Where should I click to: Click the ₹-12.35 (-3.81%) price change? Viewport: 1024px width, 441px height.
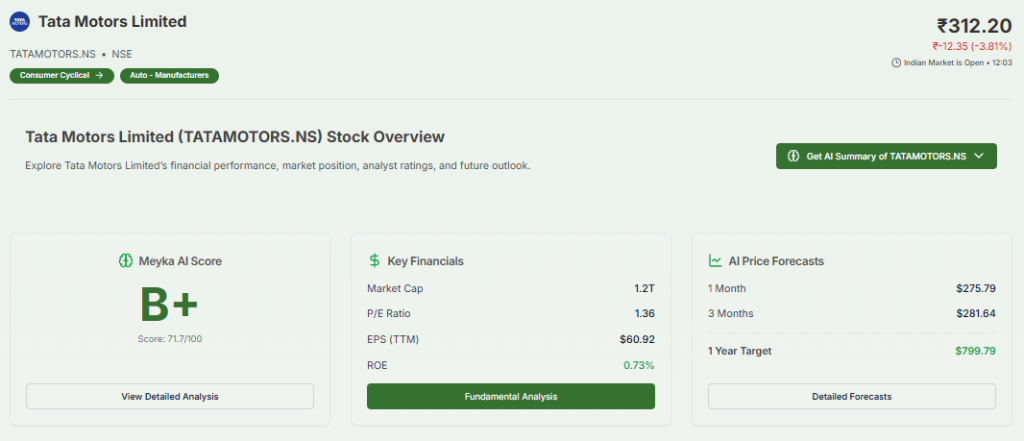pos(972,46)
